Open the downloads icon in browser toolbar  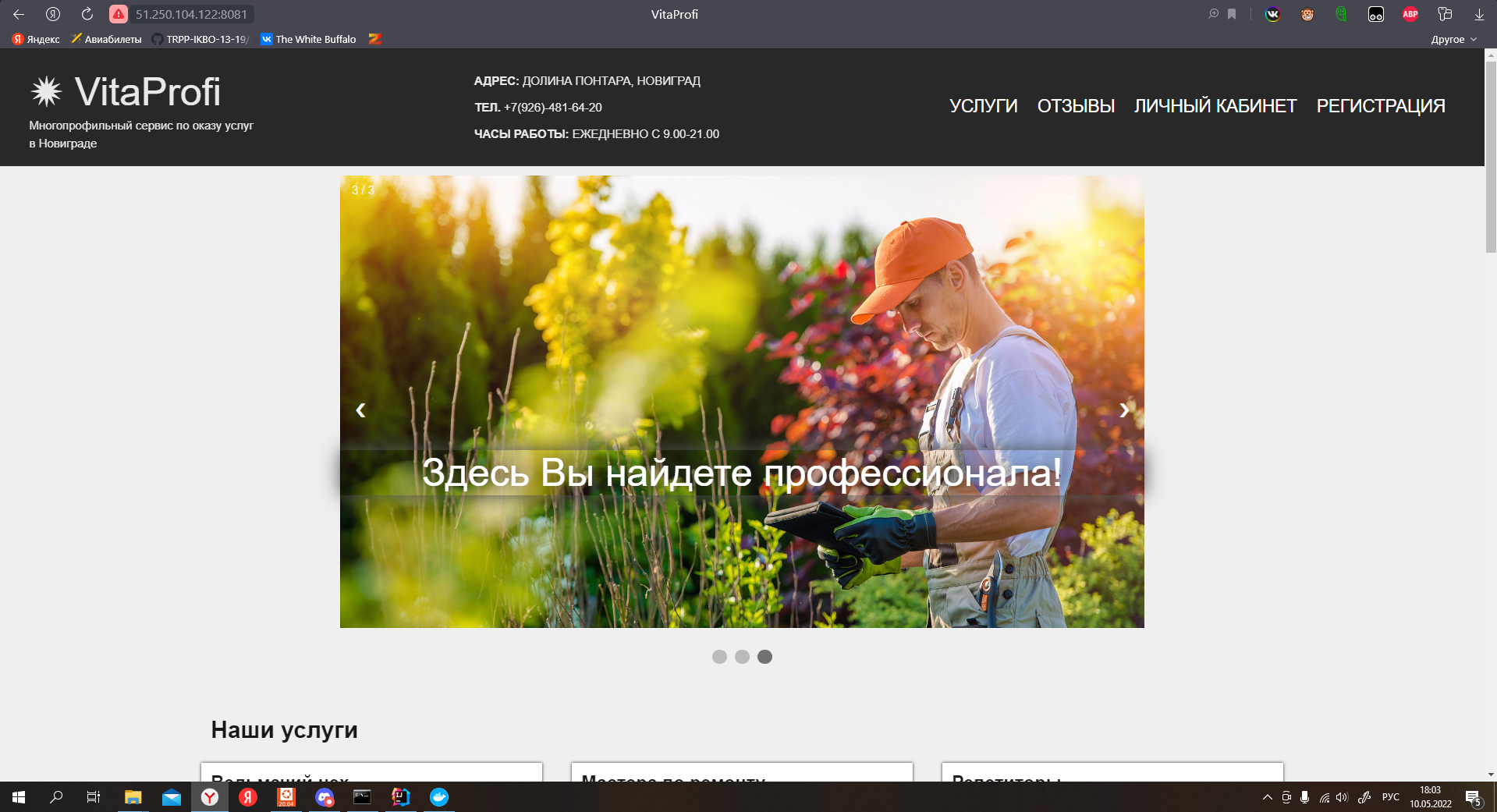(x=1479, y=13)
